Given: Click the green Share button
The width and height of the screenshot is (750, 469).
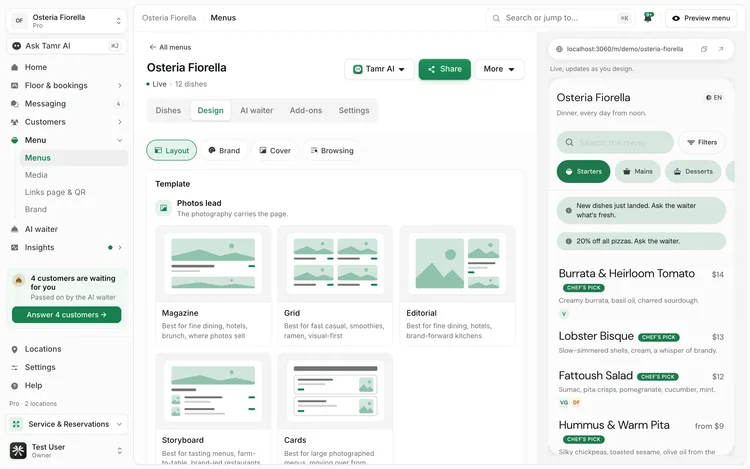Looking at the screenshot, I should (x=445, y=69).
